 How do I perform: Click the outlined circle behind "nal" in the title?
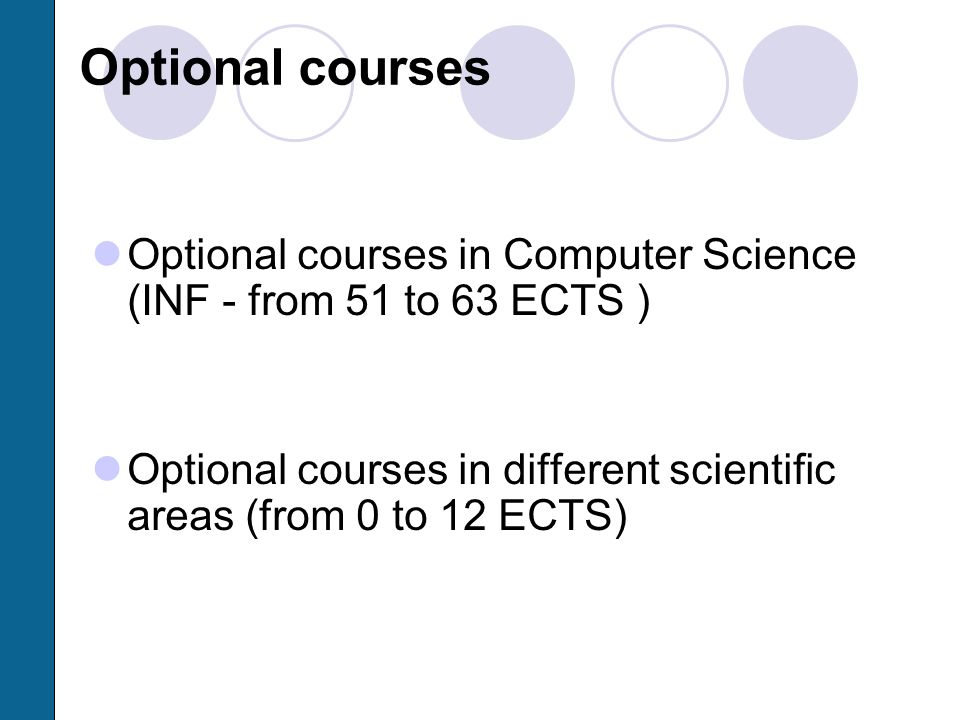(295, 83)
